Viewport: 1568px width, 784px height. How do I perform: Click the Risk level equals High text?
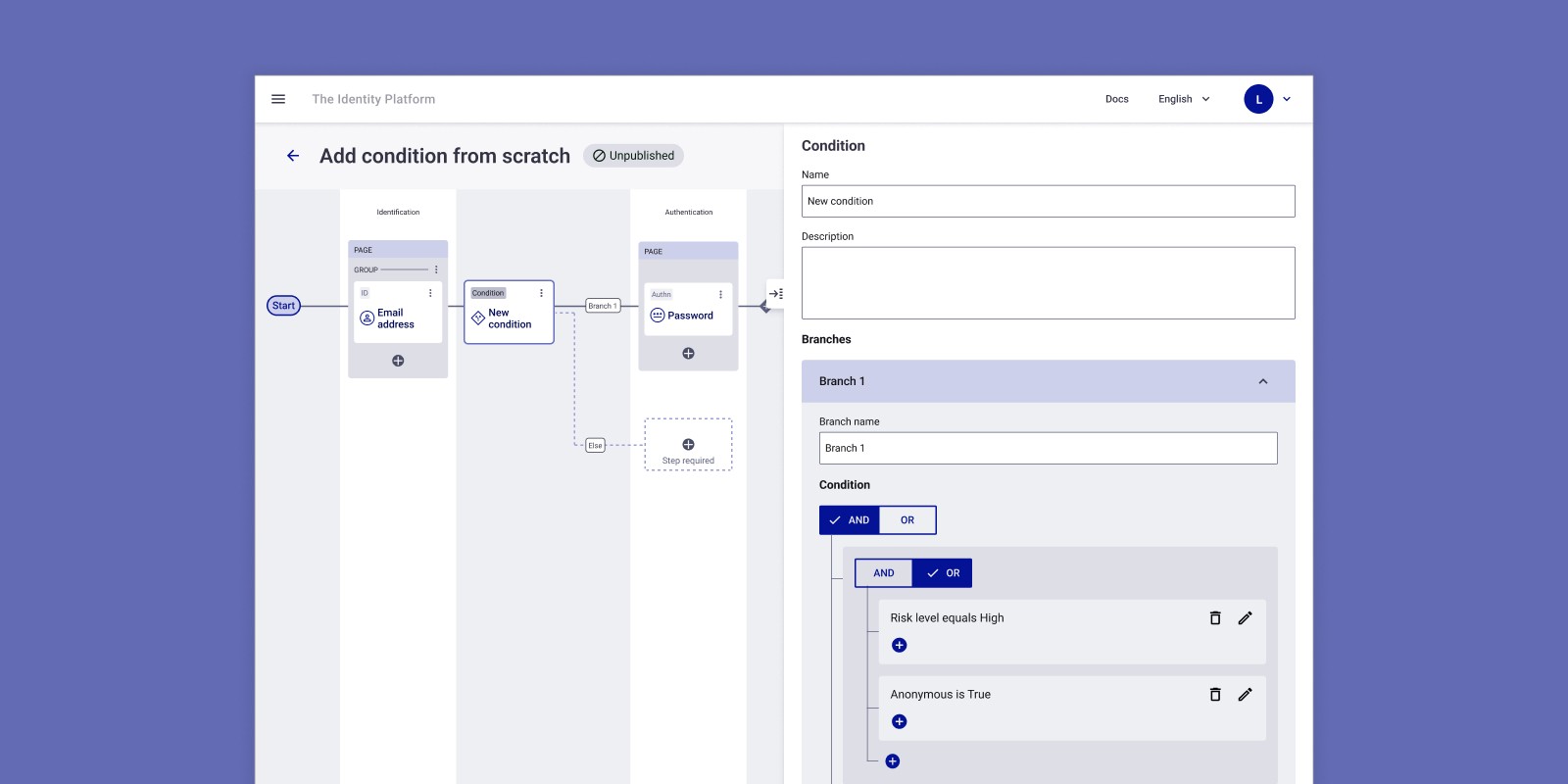click(x=947, y=618)
